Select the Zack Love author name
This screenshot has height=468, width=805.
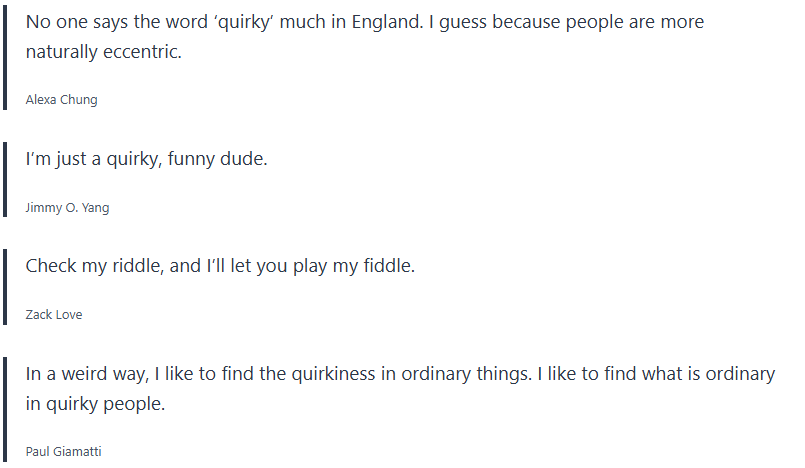54,315
